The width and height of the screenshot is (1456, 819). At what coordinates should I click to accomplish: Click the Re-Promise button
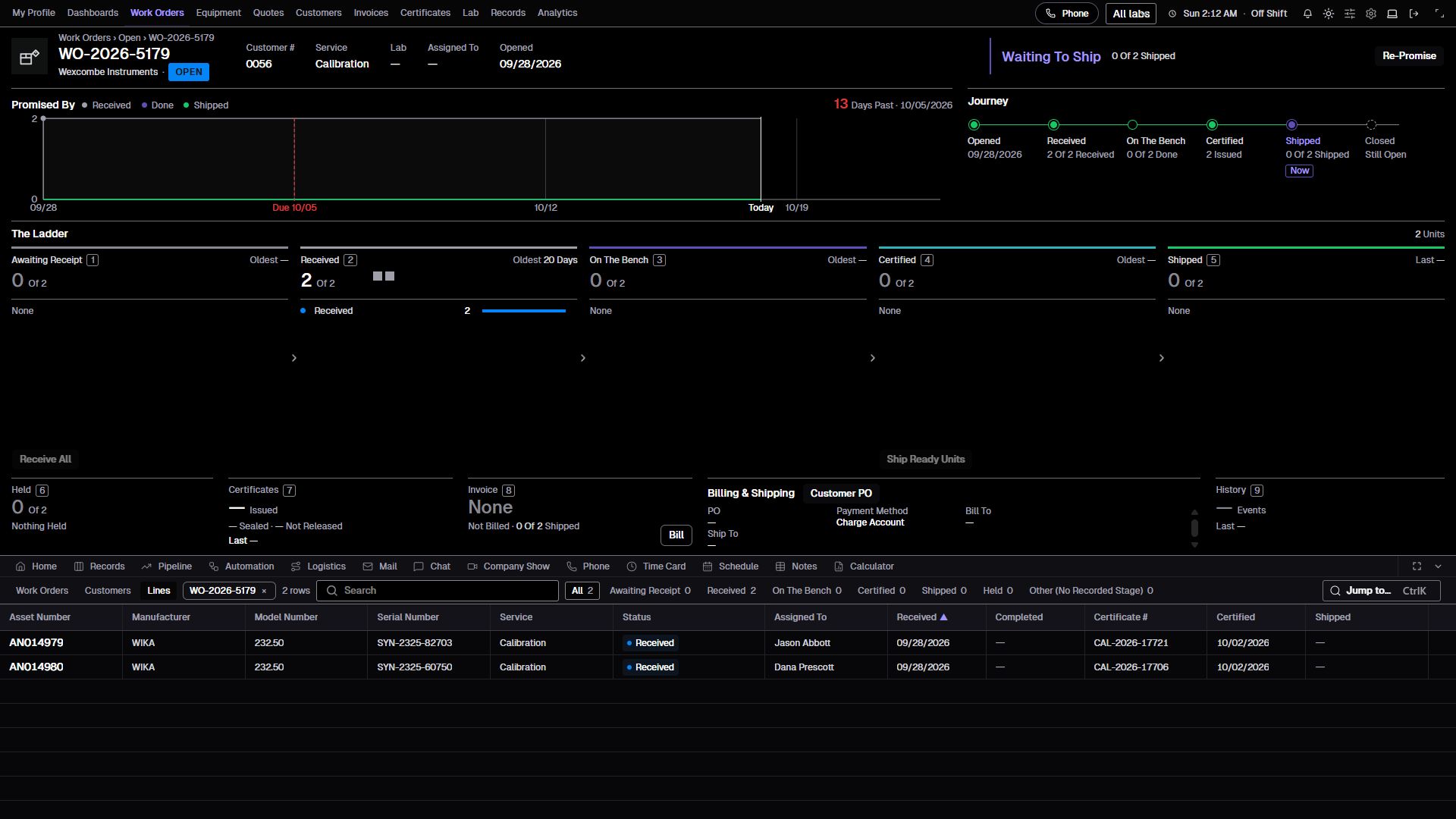pos(1409,56)
